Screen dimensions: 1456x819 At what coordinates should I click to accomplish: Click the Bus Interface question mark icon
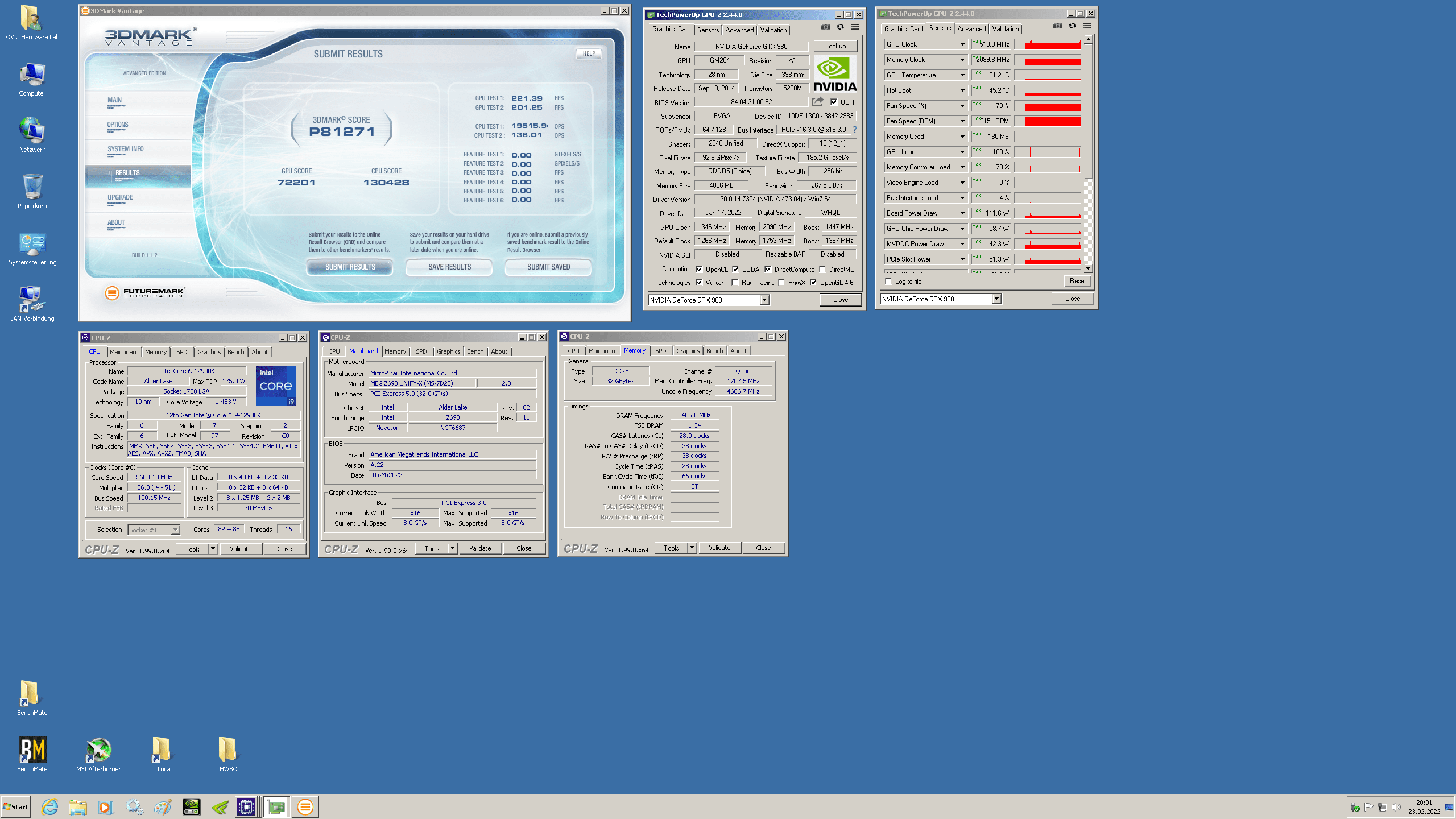[x=854, y=130]
